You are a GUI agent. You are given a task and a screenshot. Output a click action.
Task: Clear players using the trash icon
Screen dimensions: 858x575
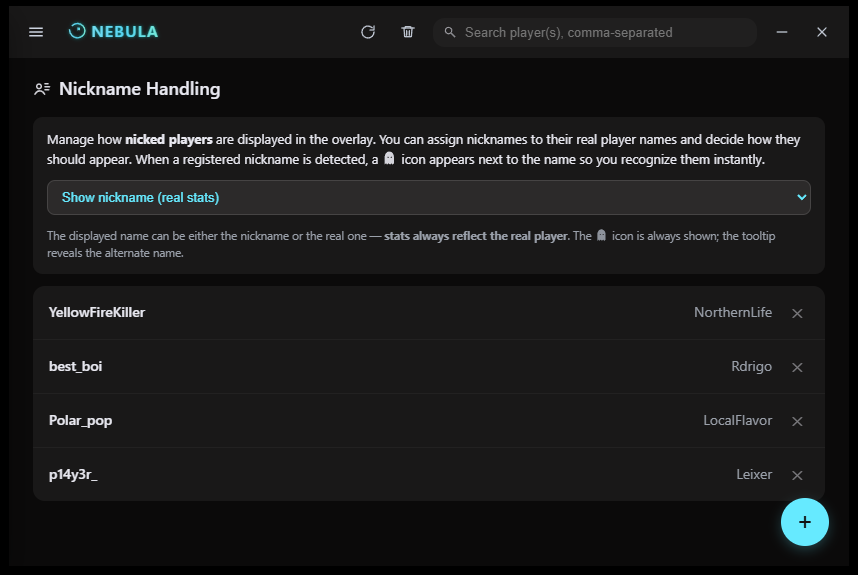pyautogui.click(x=408, y=32)
